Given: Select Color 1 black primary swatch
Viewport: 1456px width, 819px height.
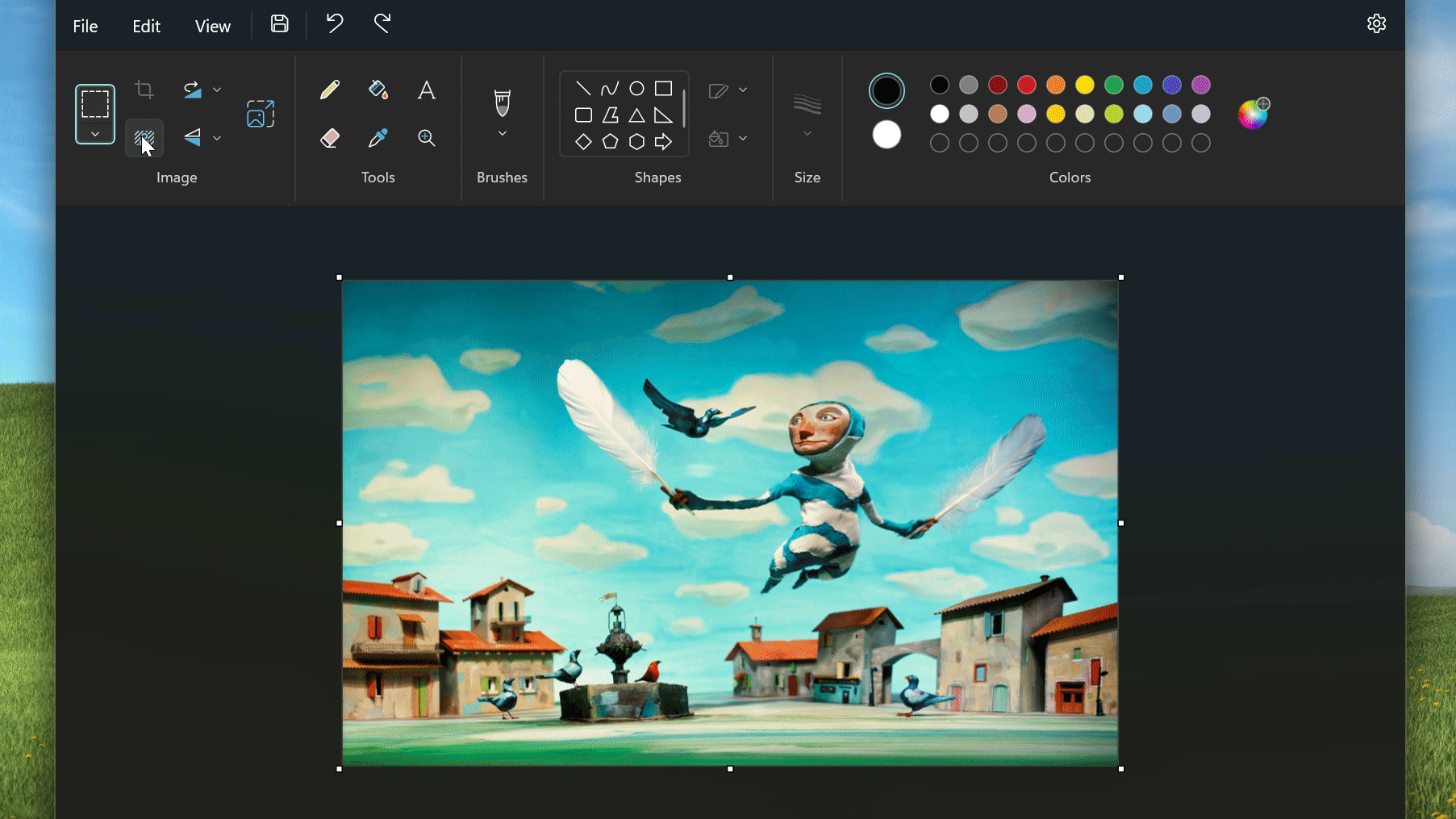Looking at the screenshot, I should click(x=887, y=90).
